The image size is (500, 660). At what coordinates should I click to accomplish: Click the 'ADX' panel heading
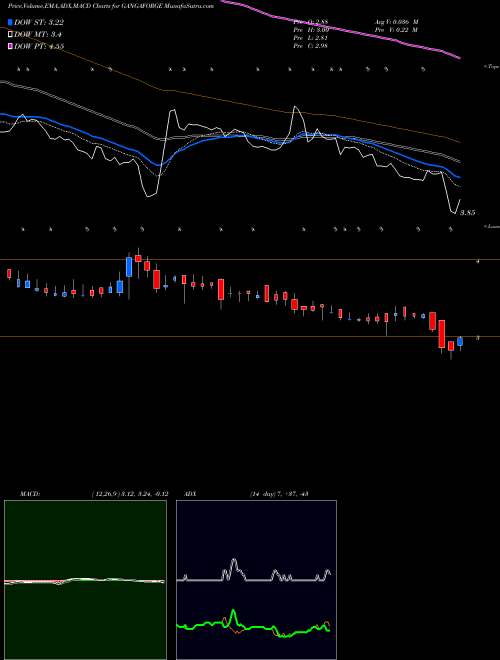tap(190, 494)
